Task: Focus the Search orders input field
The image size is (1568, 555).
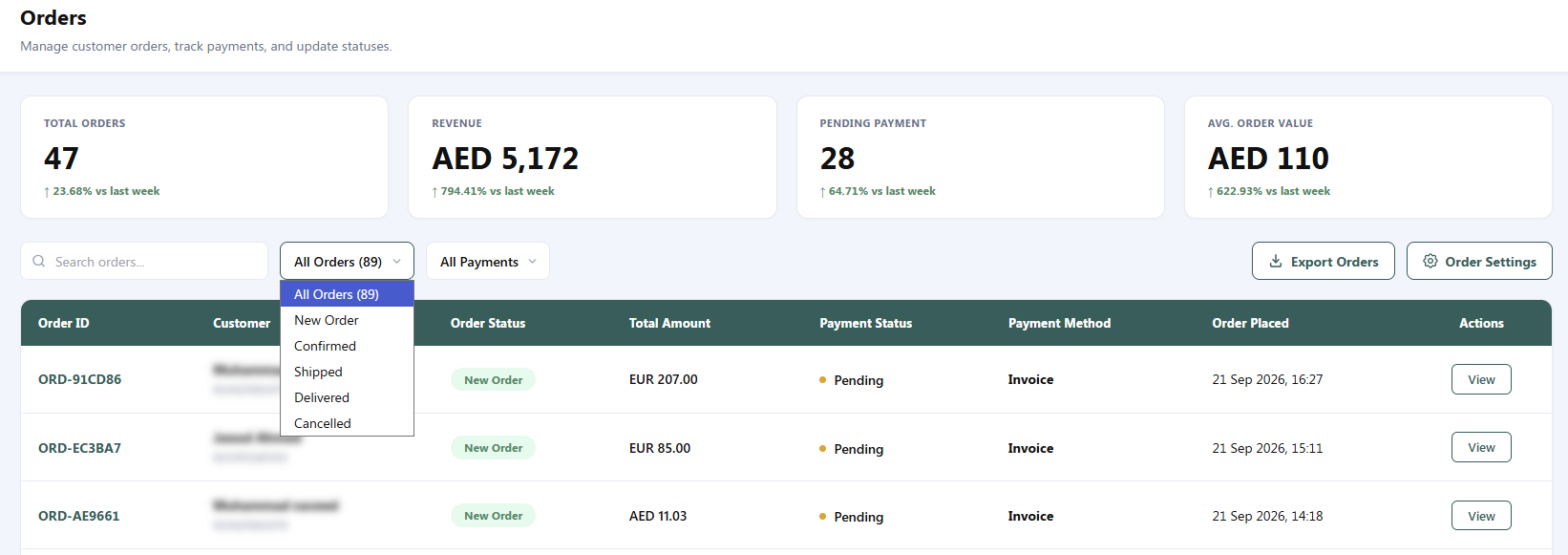Action: coord(144,261)
